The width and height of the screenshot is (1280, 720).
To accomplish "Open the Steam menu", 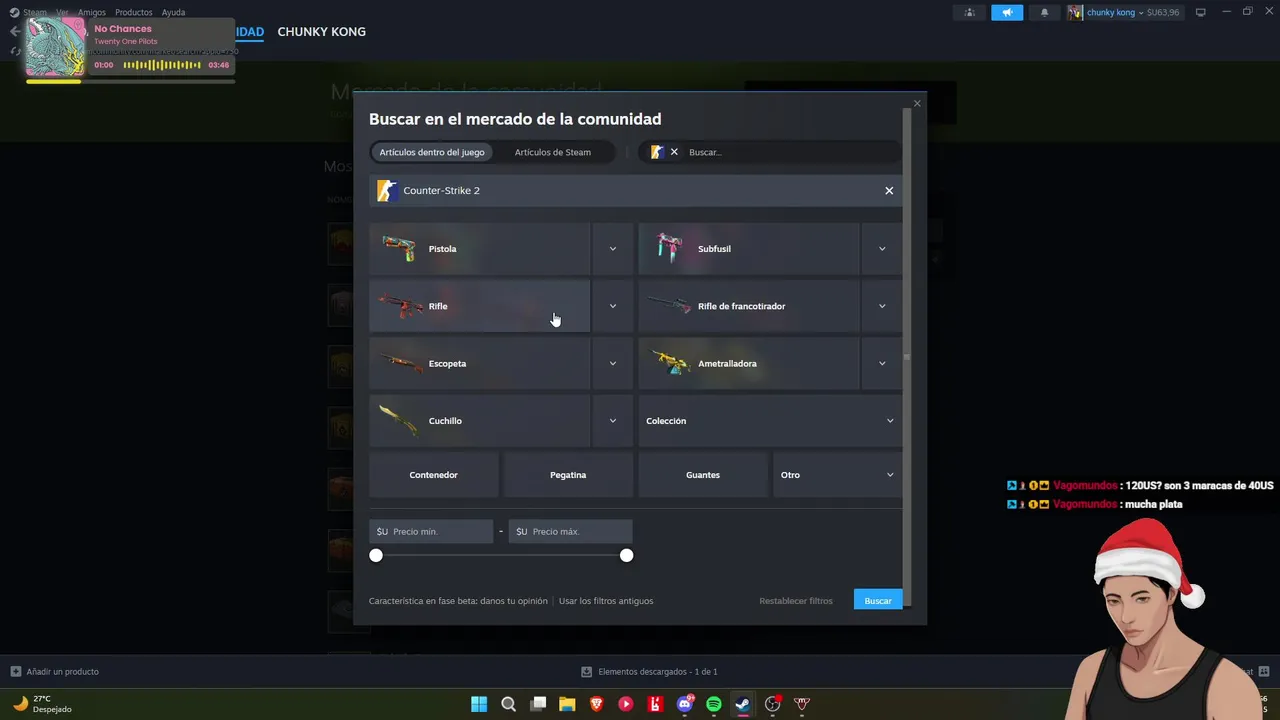I will coord(35,12).
